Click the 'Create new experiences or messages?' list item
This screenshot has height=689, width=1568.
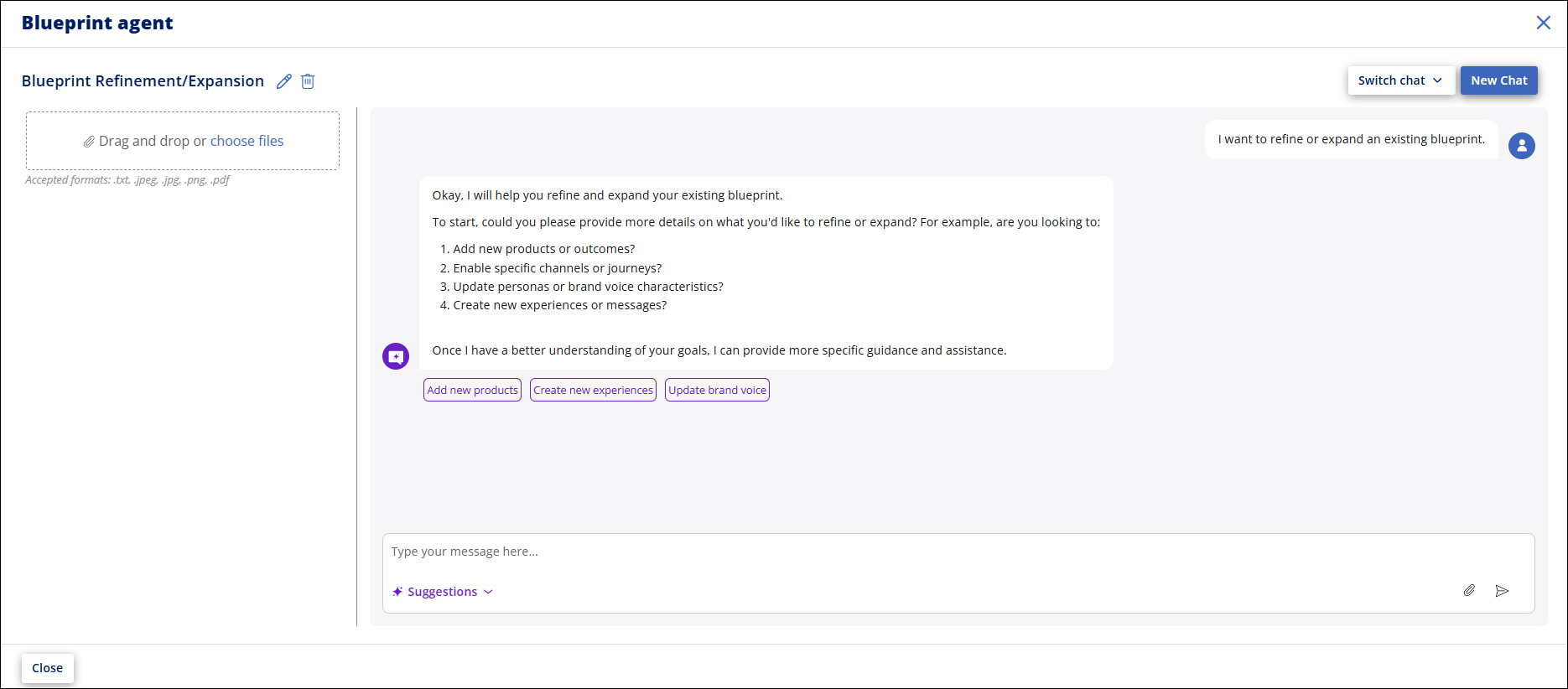click(560, 305)
